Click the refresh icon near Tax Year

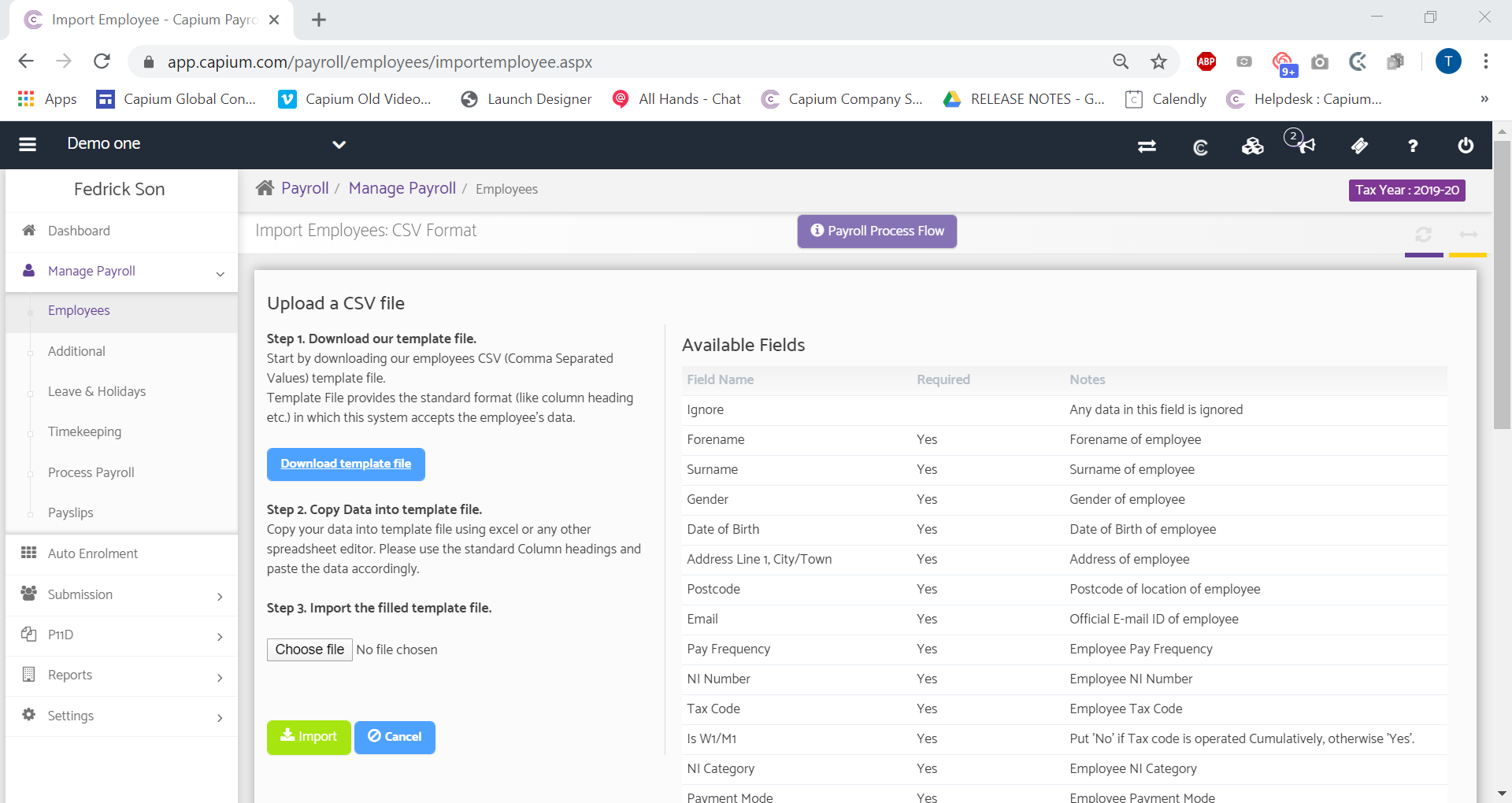1423,235
